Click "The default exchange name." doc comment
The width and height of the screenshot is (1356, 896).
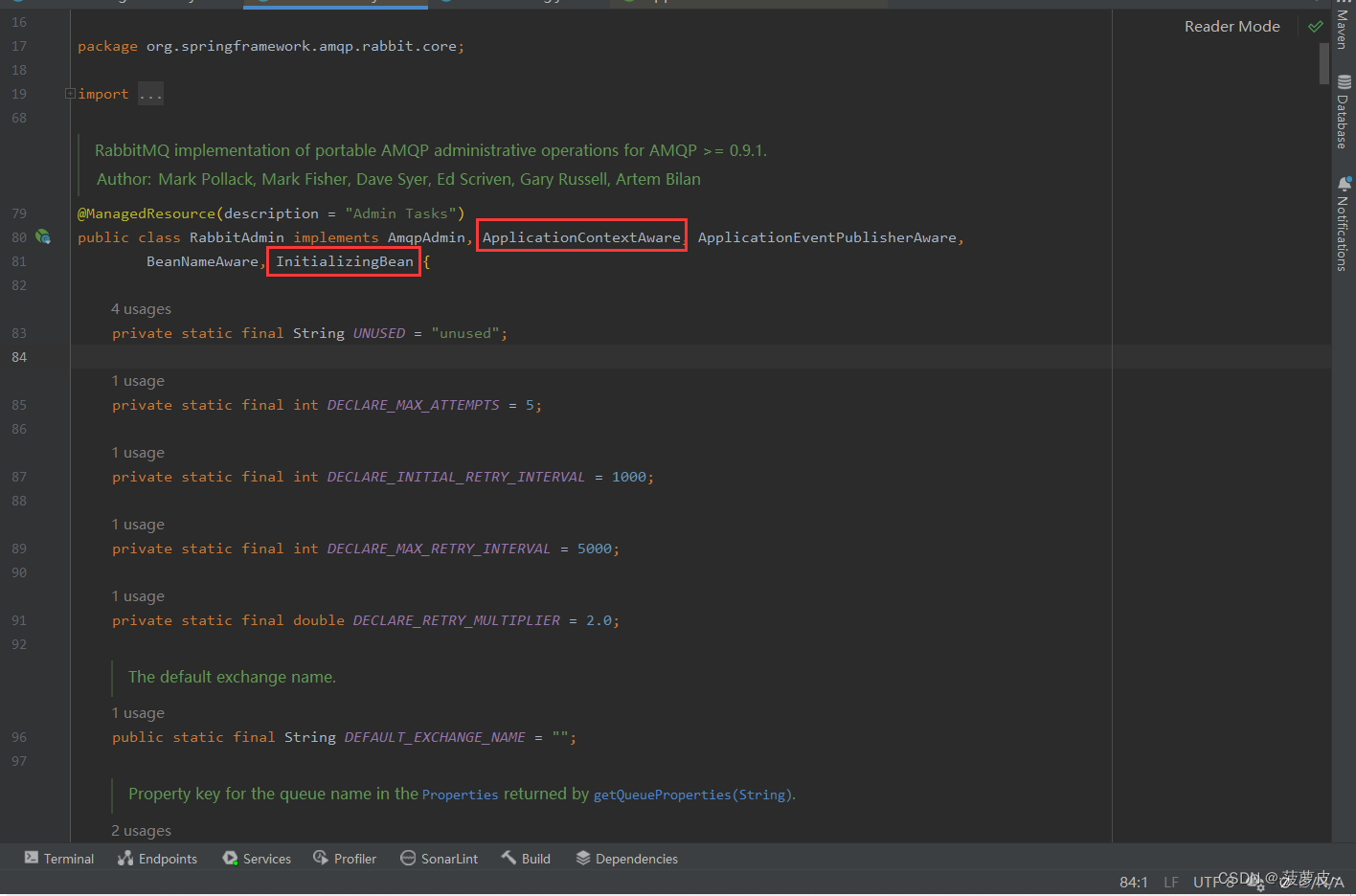click(232, 677)
